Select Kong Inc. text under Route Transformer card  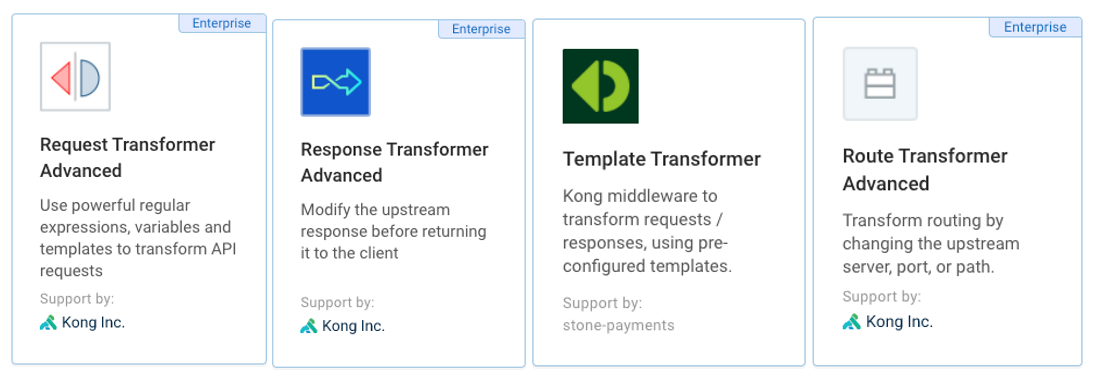click(x=899, y=321)
